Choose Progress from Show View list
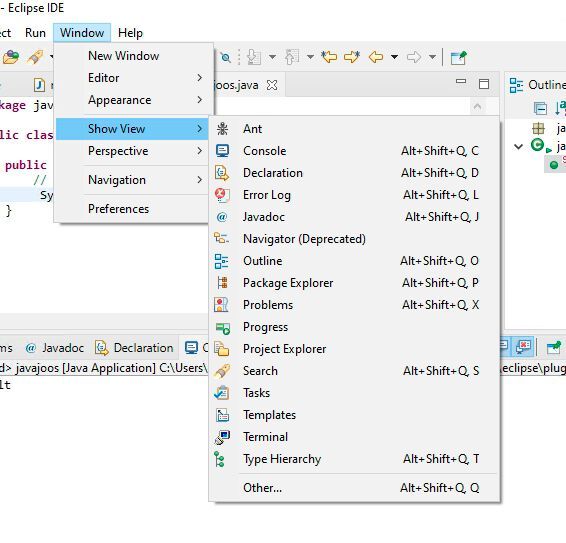The image size is (566, 543). pos(354,327)
